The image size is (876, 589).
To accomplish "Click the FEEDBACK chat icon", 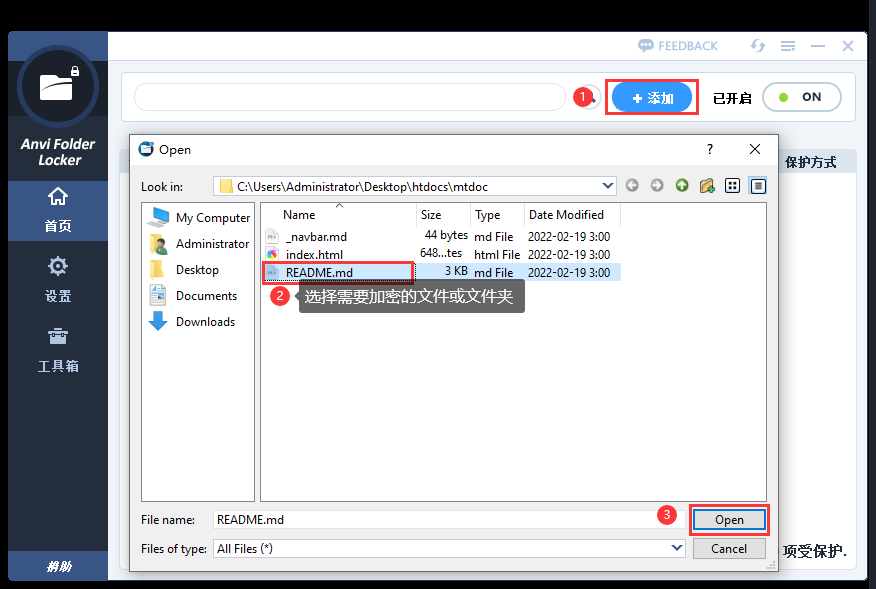I will click(x=646, y=46).
